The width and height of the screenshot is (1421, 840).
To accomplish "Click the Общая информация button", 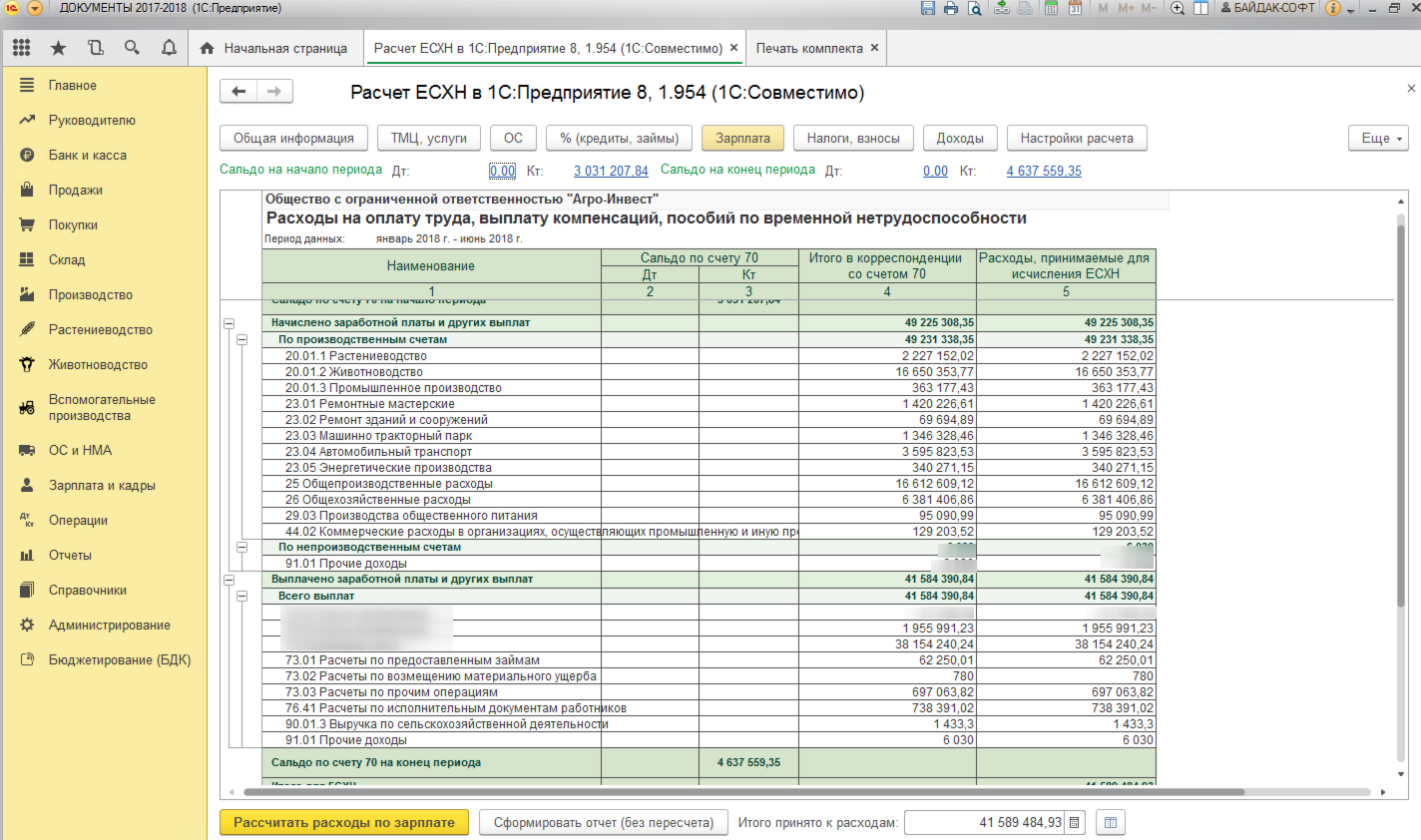I will [x=293, y=138].
